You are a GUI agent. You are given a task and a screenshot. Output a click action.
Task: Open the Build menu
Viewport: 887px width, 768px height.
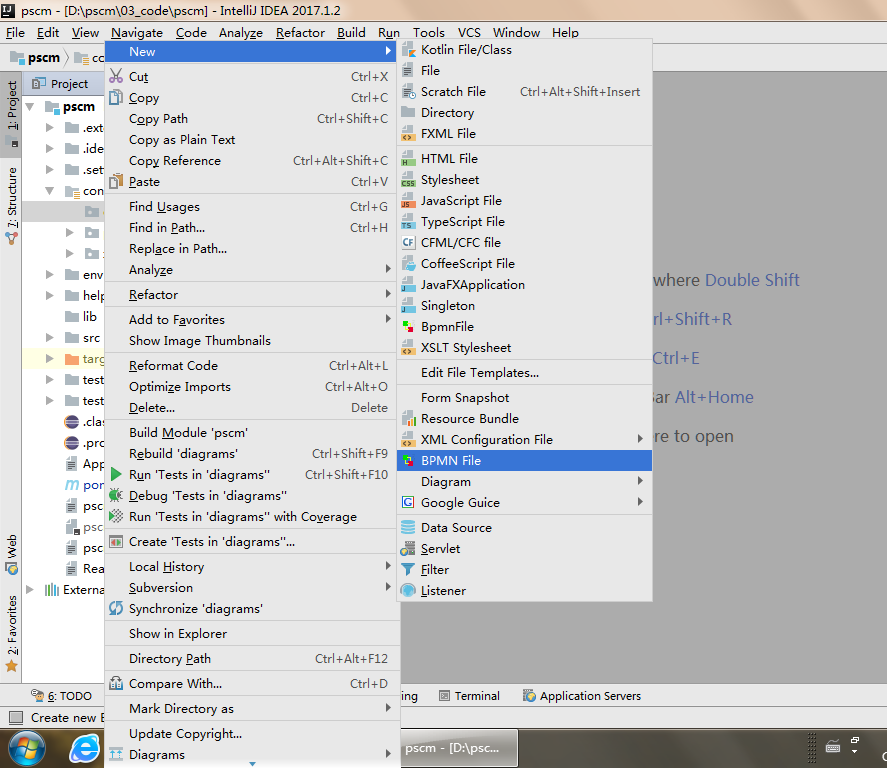(x=351, y=33)
